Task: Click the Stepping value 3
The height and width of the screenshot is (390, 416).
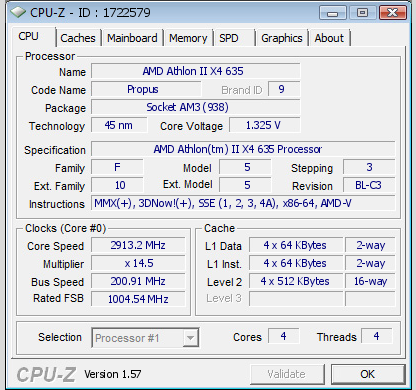Action: point(369,167)
